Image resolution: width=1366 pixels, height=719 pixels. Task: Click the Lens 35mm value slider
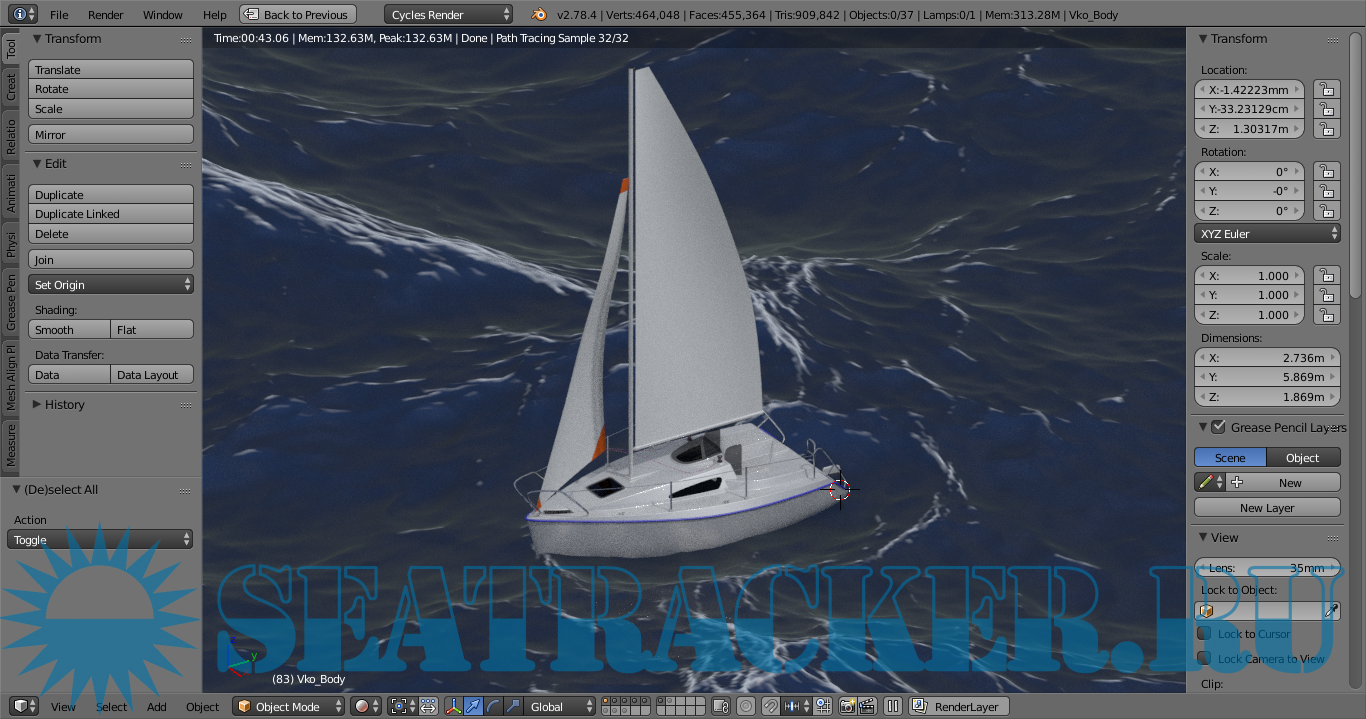coord(1267,568)
